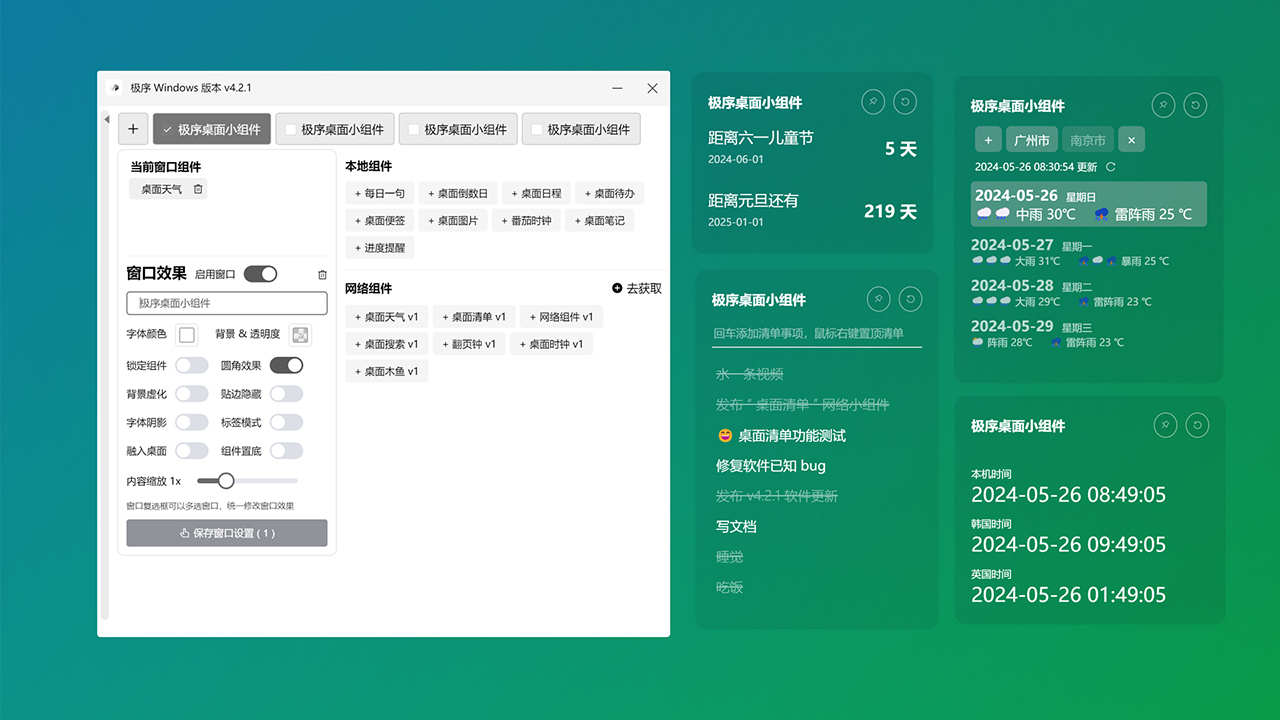Add a city with weather widget plus button
Screen dimensions: 1280x720
pyautogui.click(x=988, y=140)
